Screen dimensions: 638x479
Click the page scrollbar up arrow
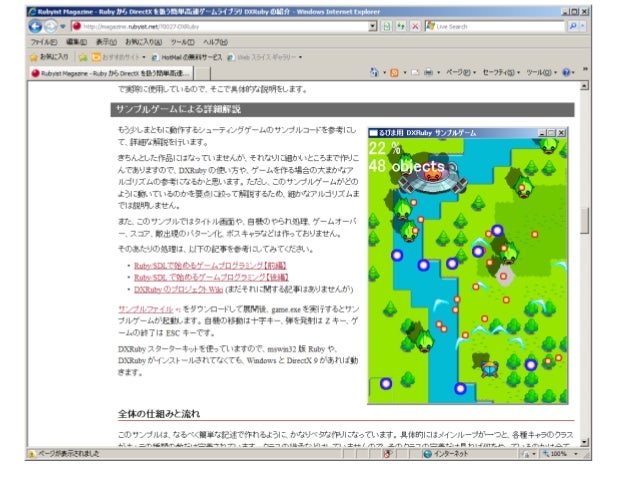tap(585, 85)
